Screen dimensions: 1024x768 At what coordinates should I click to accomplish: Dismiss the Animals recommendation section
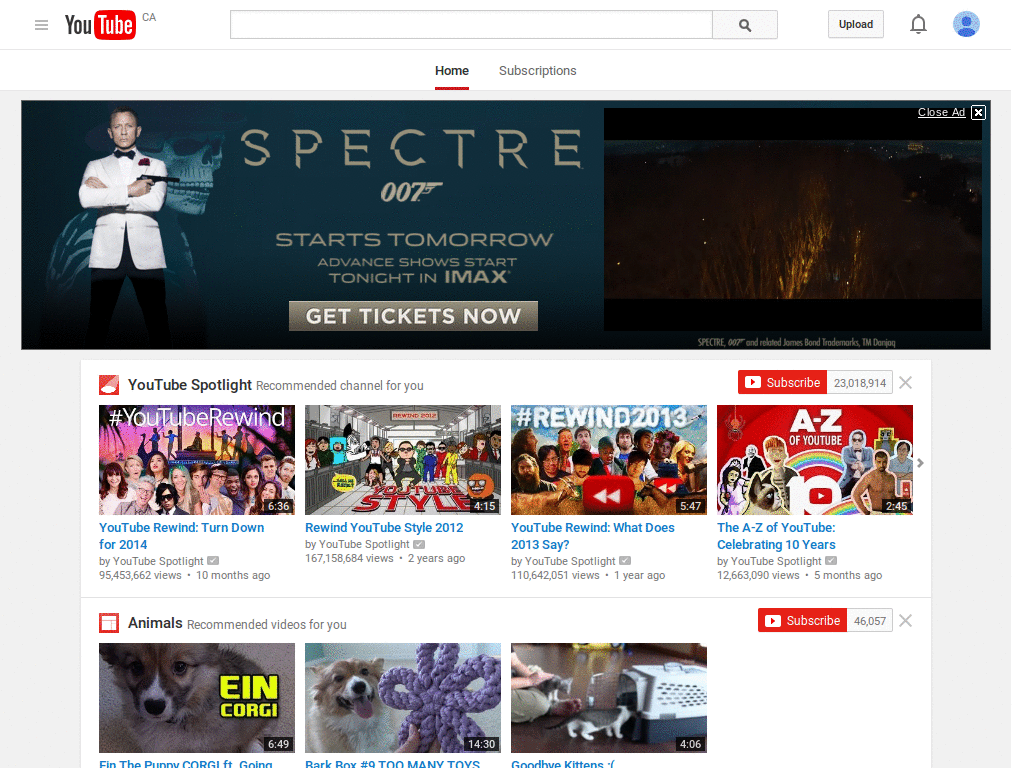coord(905,620)
